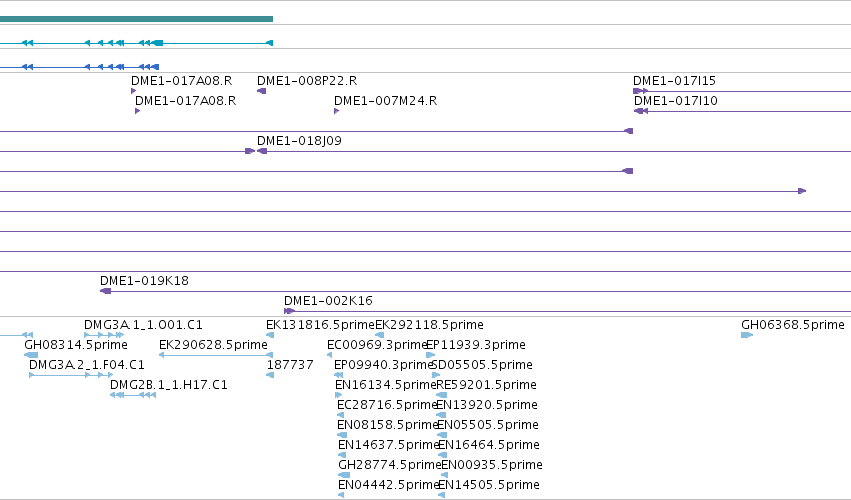Select the GH06368.5prime EST glyph
851x500 pixels.
pyautogui.click(x=747, y=335)
